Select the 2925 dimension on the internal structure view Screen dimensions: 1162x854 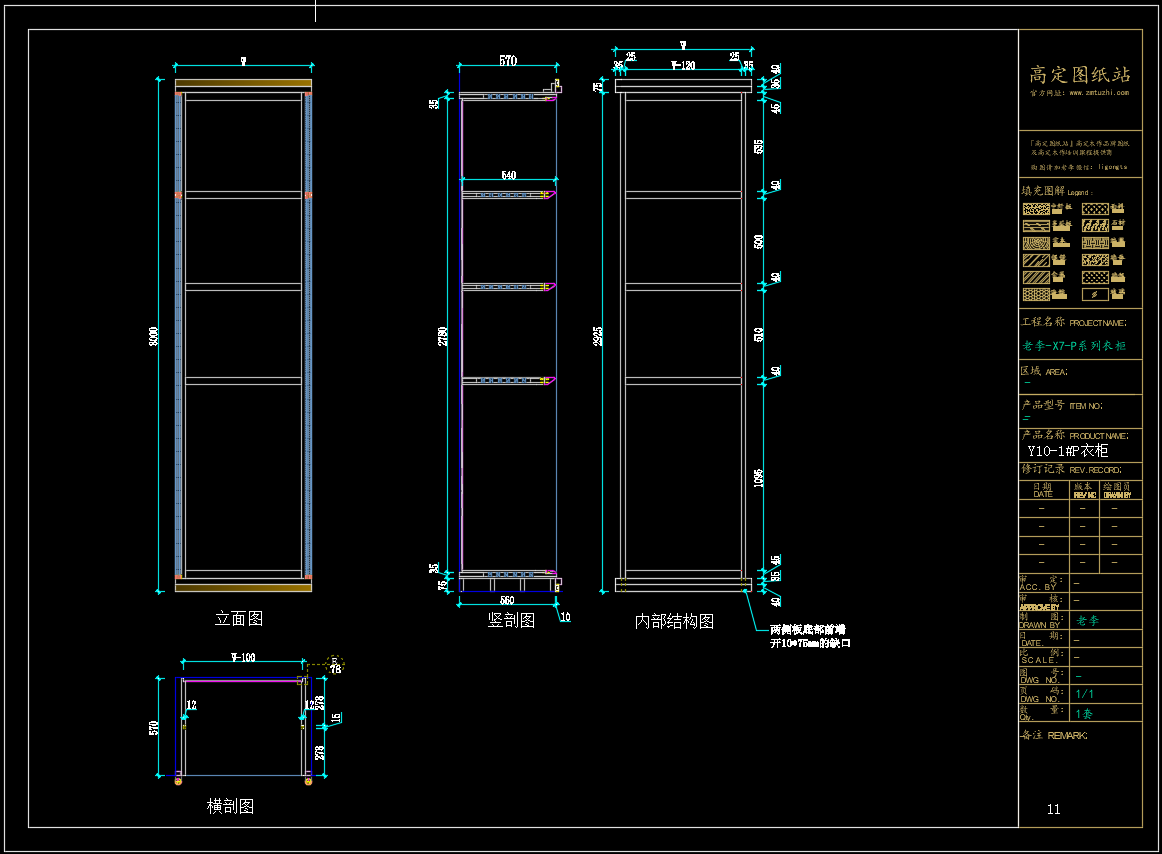click(598, 337)
